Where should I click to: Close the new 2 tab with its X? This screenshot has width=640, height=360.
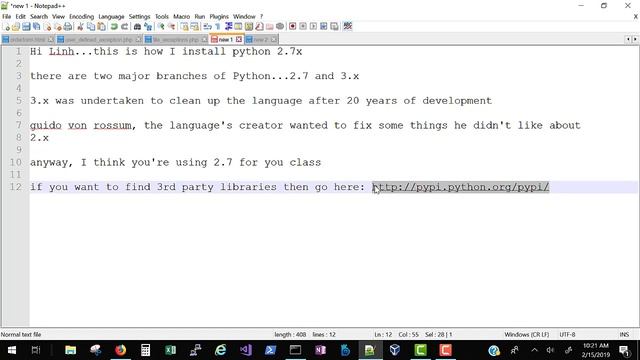click(274, 40)
